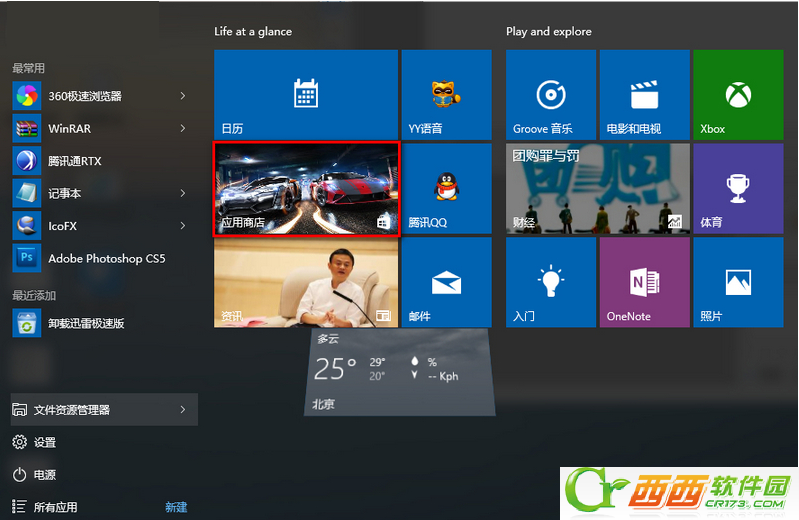799x520 pixels.
Task: Expand the 记事本 jump list arrow
Action: [x=183, y=193]
